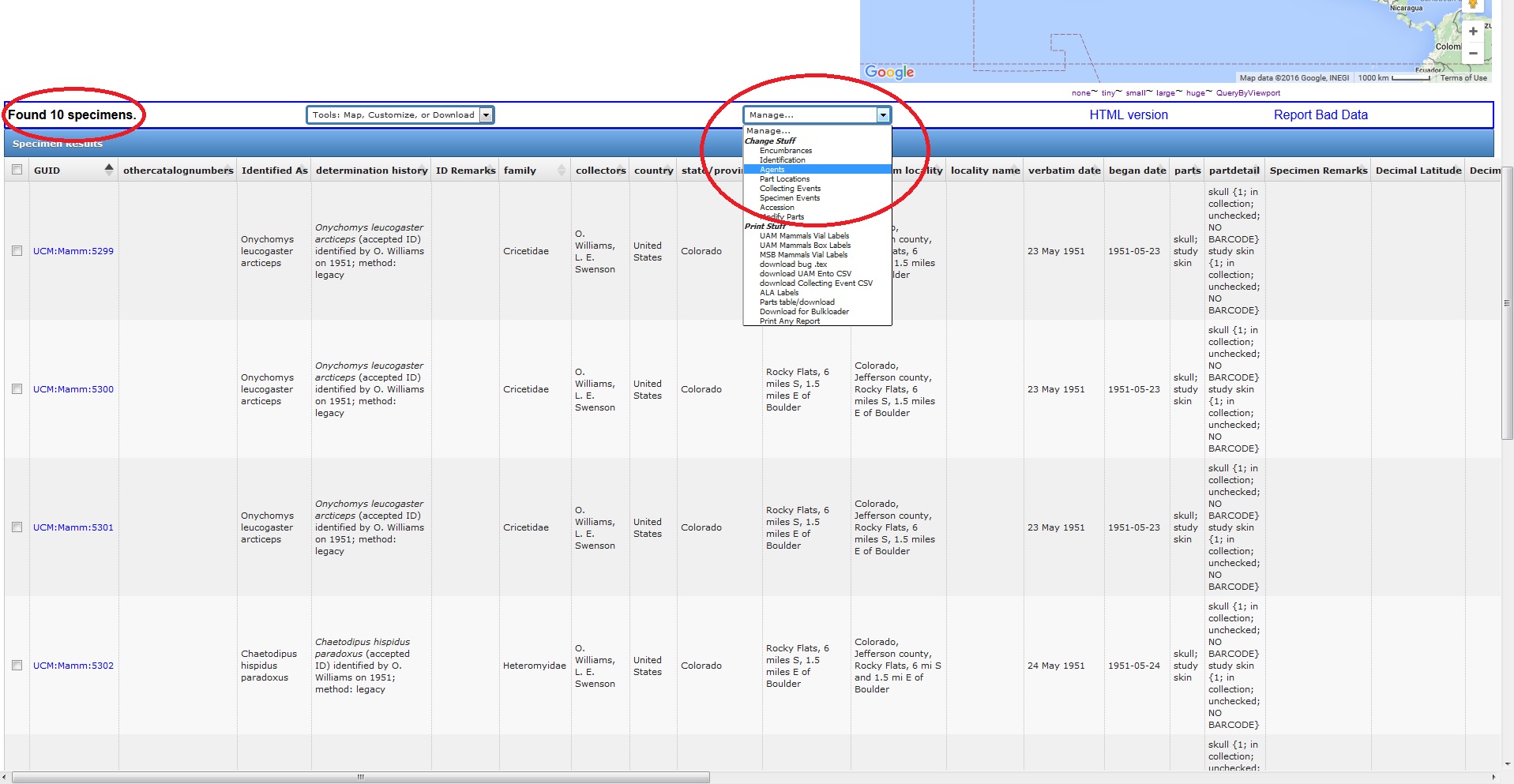
Task: Choose UAM Mammals Box Labels option
Action: [805, 246]
